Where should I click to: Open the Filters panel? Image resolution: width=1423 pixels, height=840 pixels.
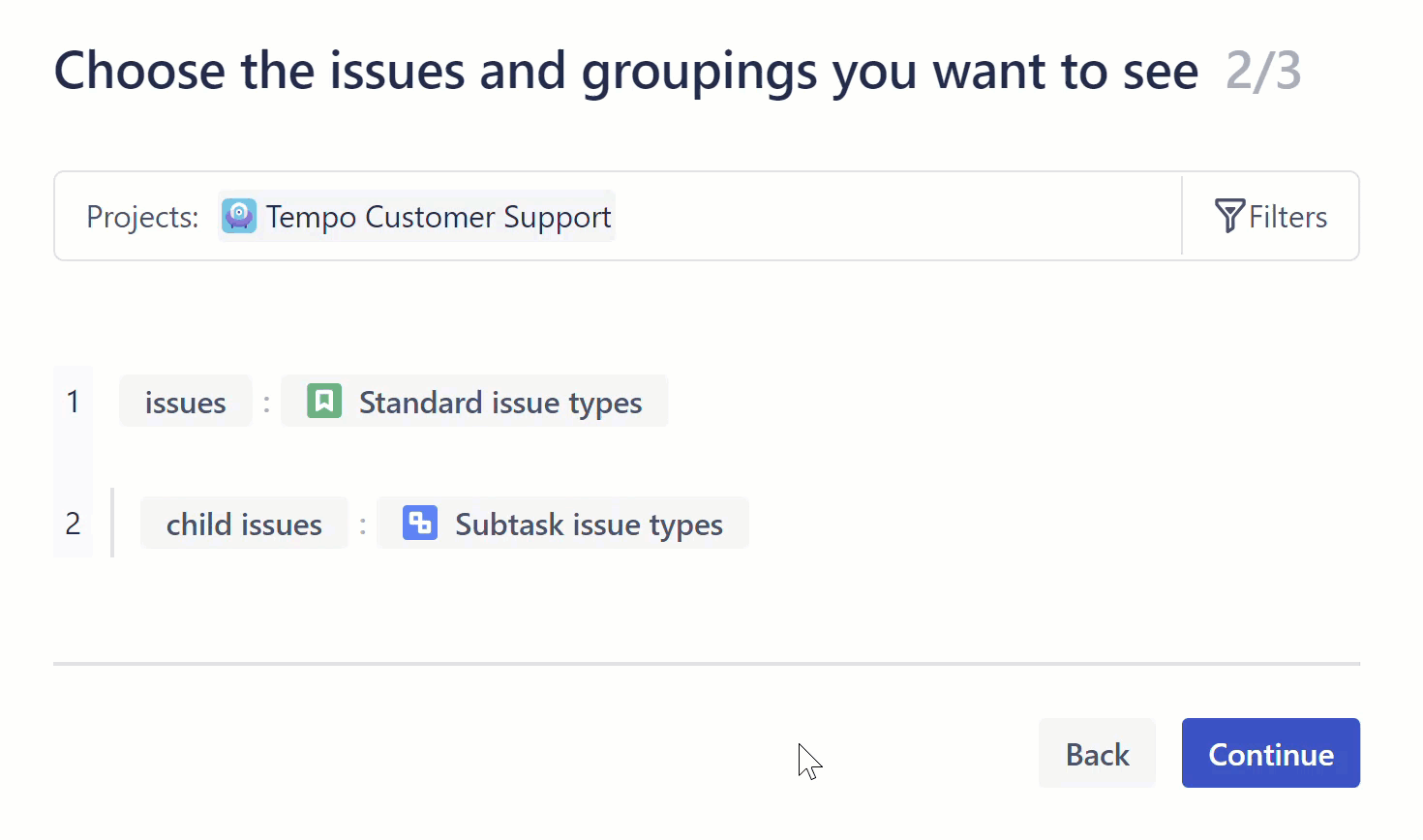click(1271, 216)
